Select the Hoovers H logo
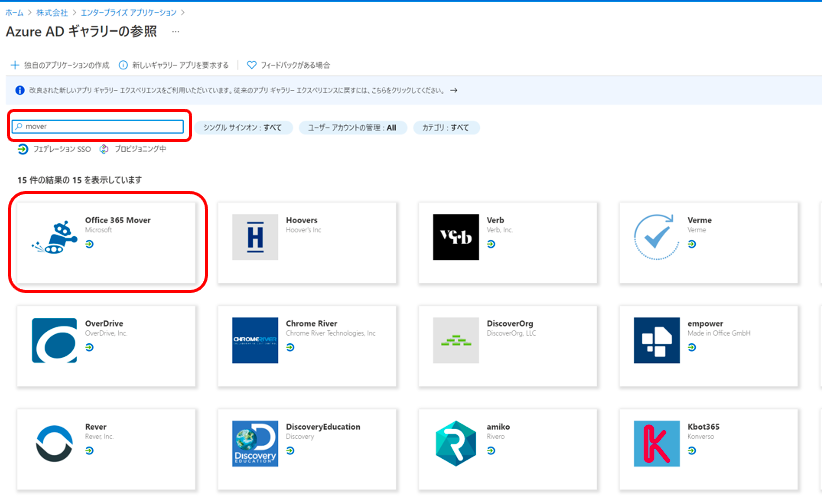 [255, 237]
